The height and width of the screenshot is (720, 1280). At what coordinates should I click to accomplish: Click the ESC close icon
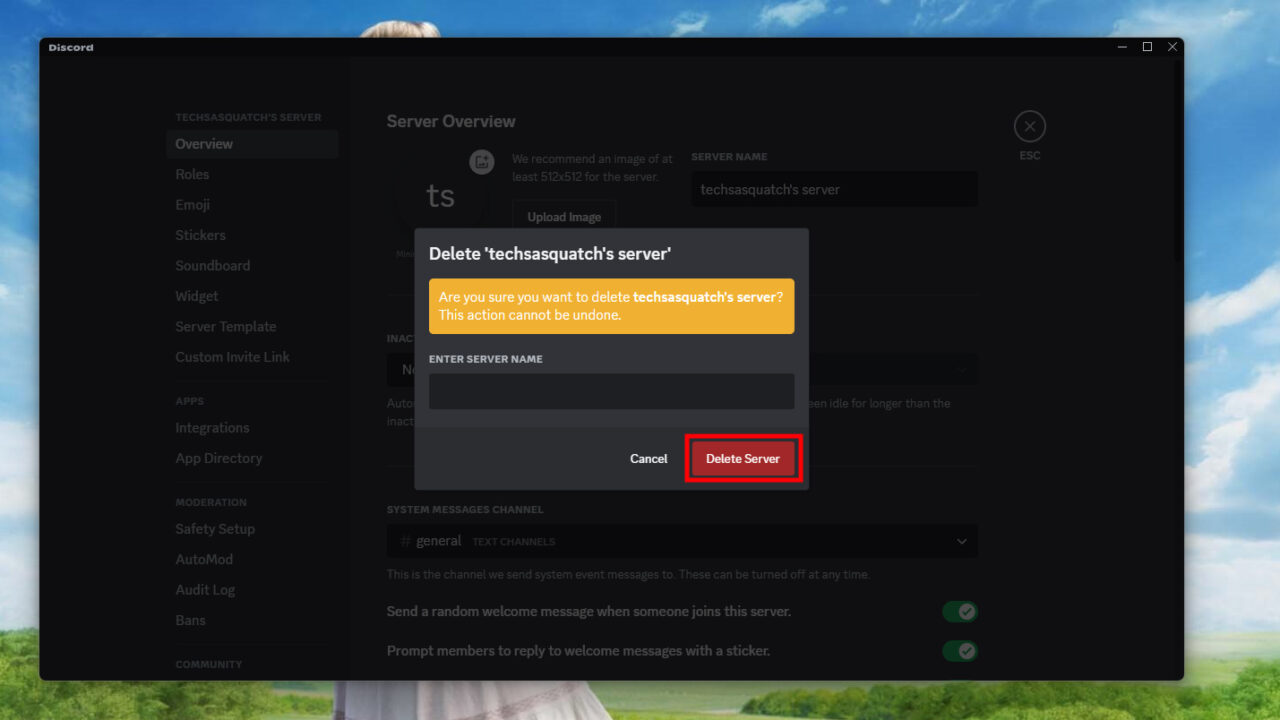pos(1029,125)
